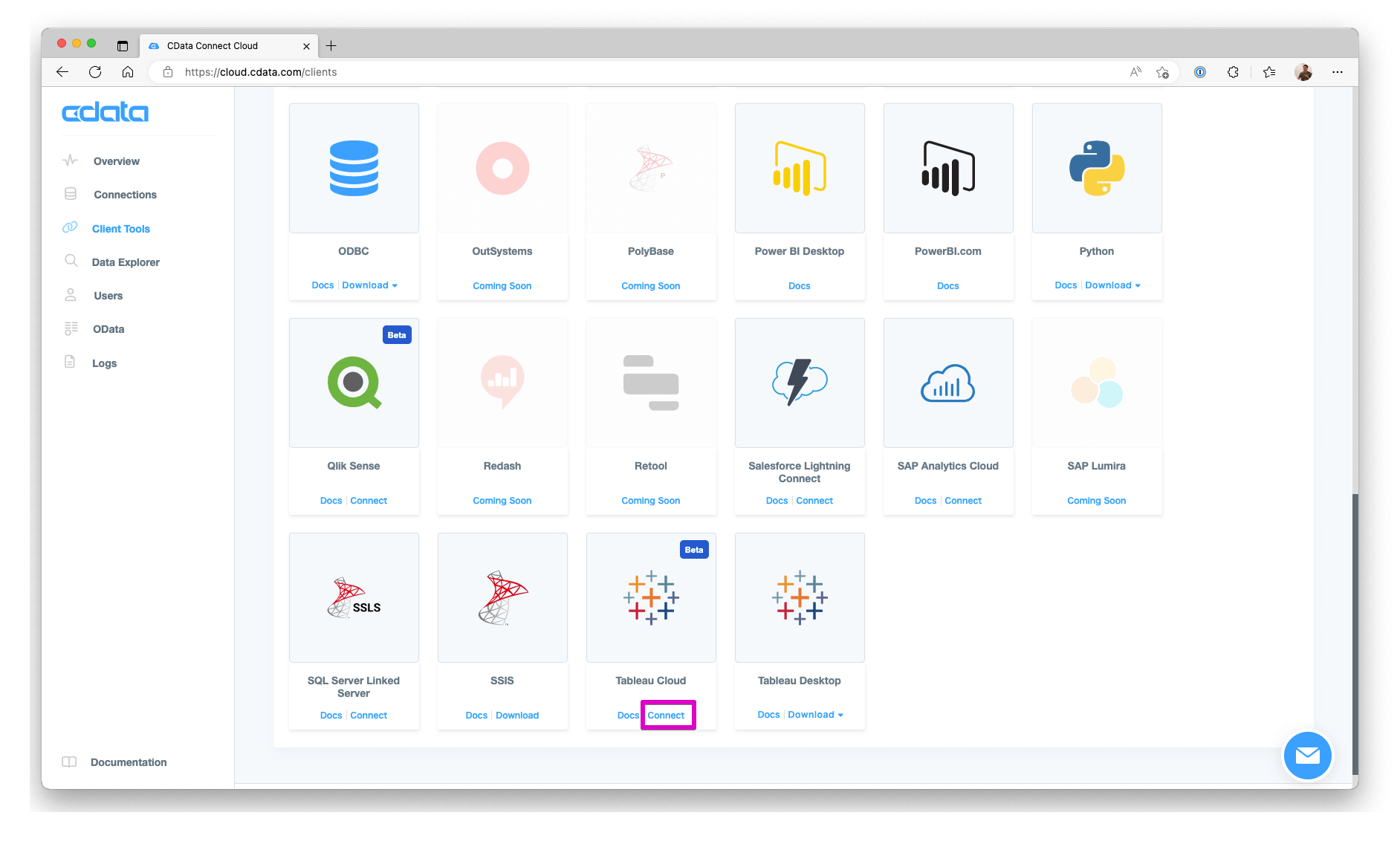Image resolution: width=1400 pixels, height=844 pixels.
Task: Click the Qlik Sense logo
Action: tap(354, 383)
